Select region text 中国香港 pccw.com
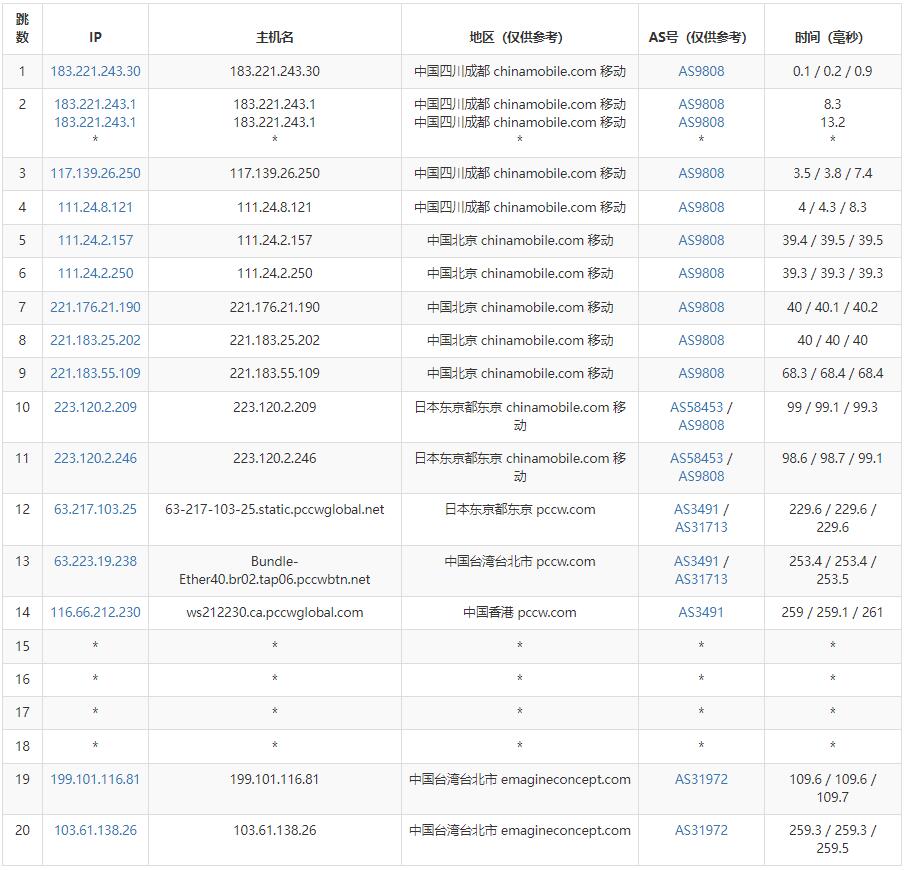The width and height of the screenshot is (906, 870). click(x=520, y=612)
